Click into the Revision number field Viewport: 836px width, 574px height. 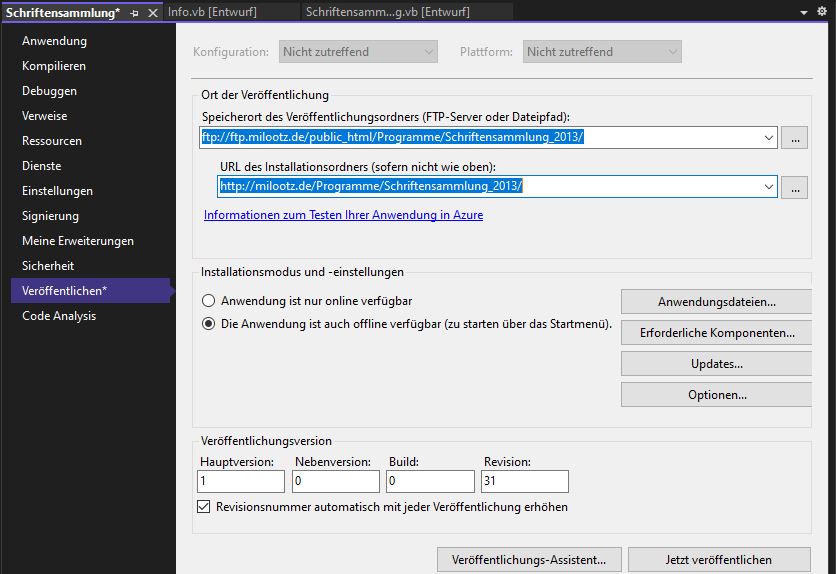pyautogui.click(x=524, y=482)
